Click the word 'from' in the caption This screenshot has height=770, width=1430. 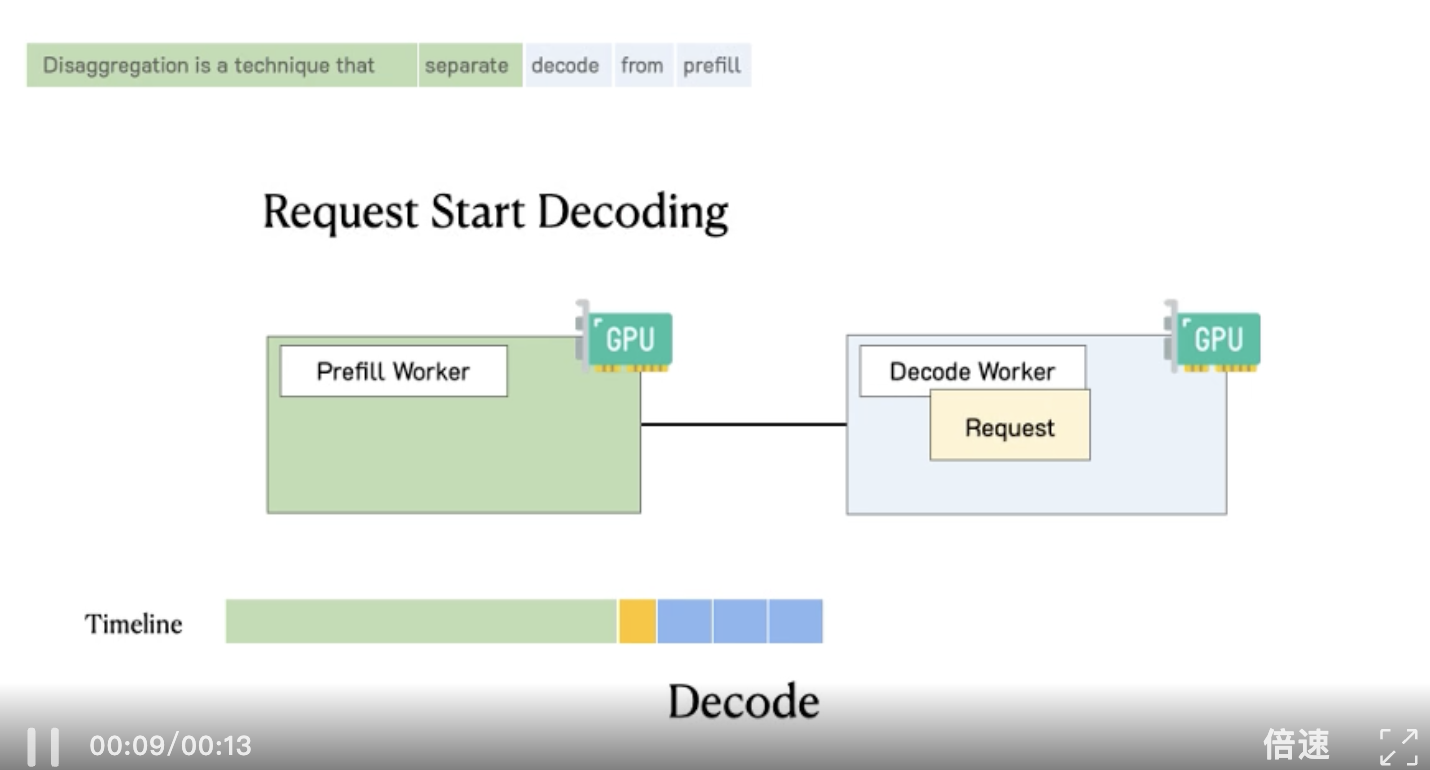coord(642,66)
